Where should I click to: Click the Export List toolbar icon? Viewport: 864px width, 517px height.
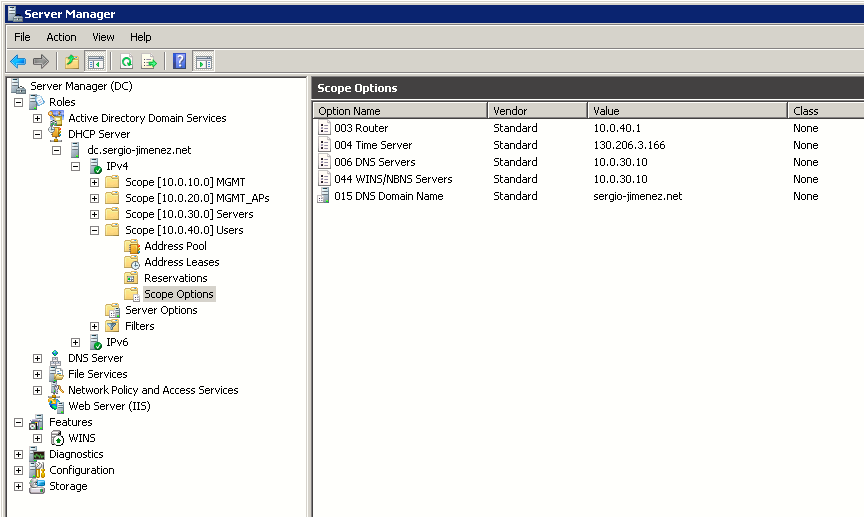[149, 61]
